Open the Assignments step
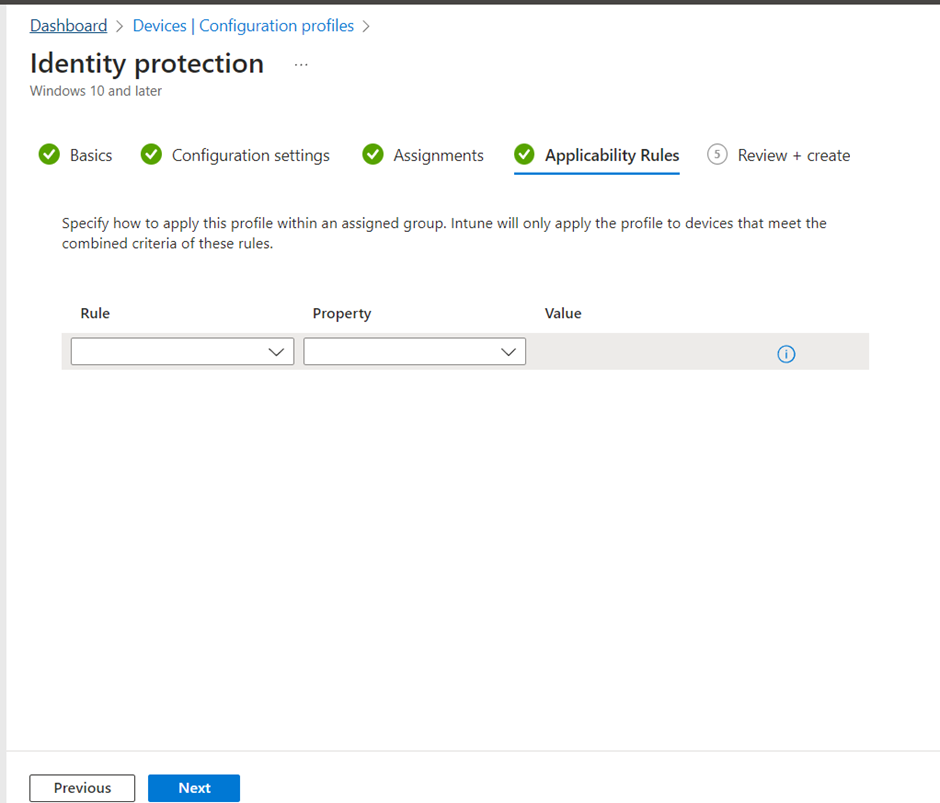 (423, 155)
